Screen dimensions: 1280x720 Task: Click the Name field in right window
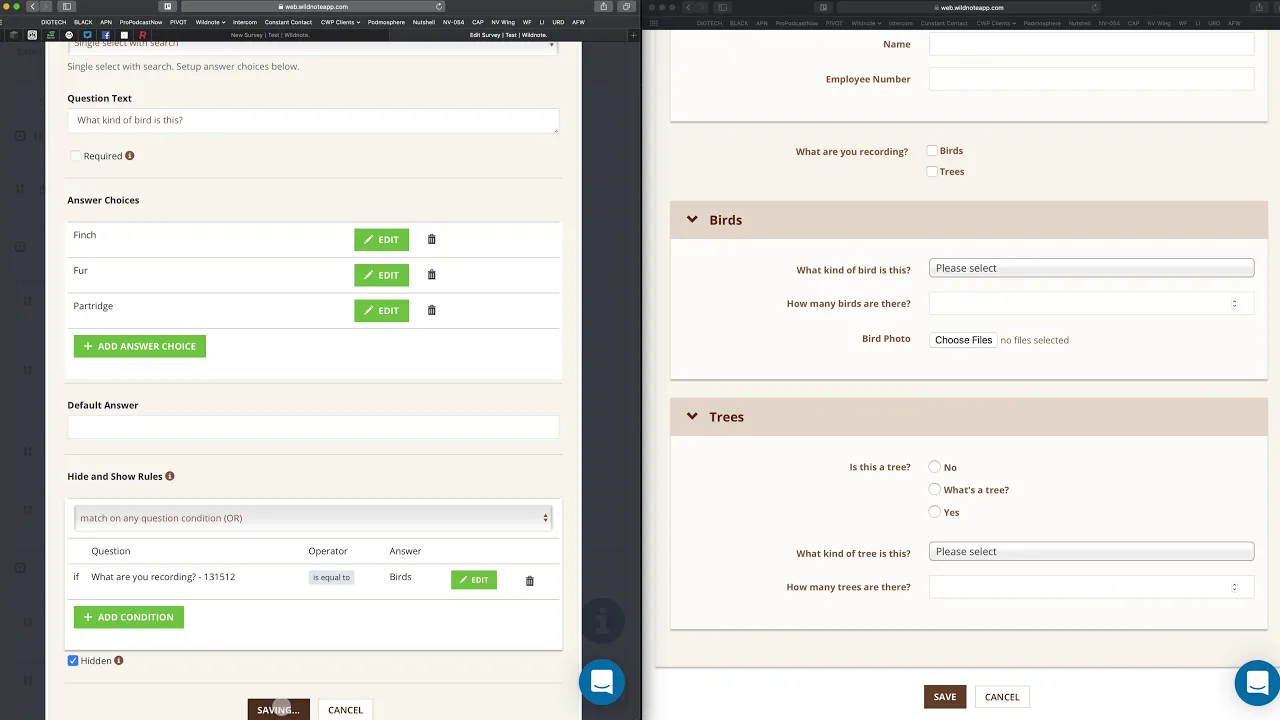coord(1091,44)
